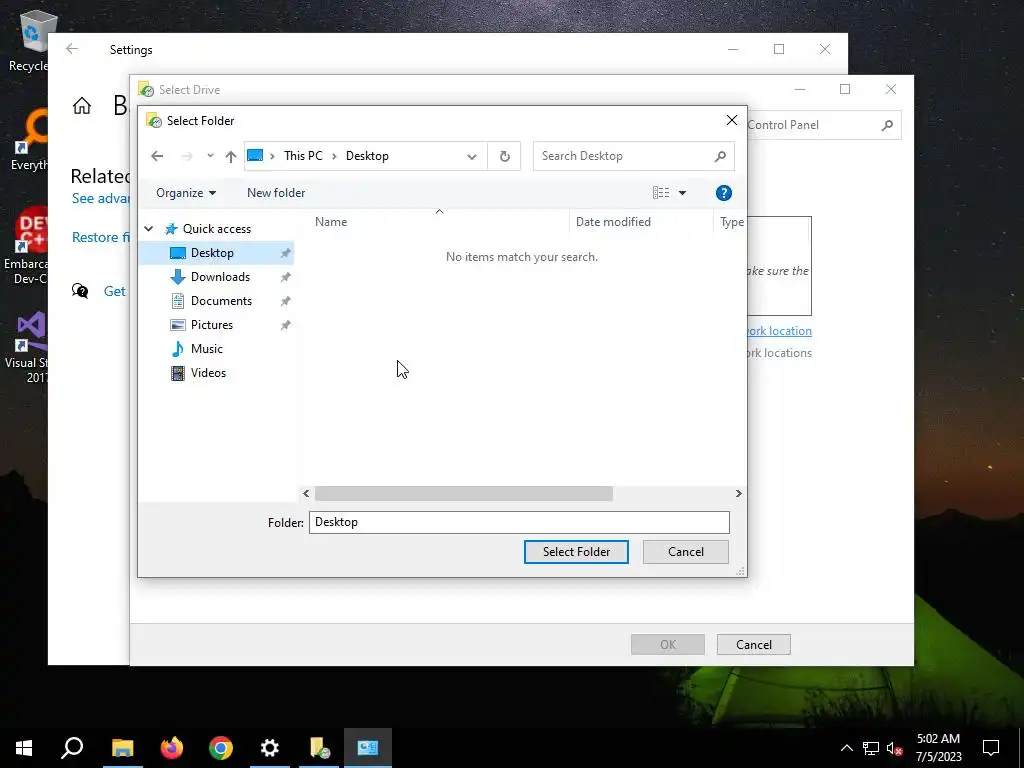Viewport: 1024px width, 768px height.
Task: Click horizontal scrollbar left arrow
Action: (306, 494)
